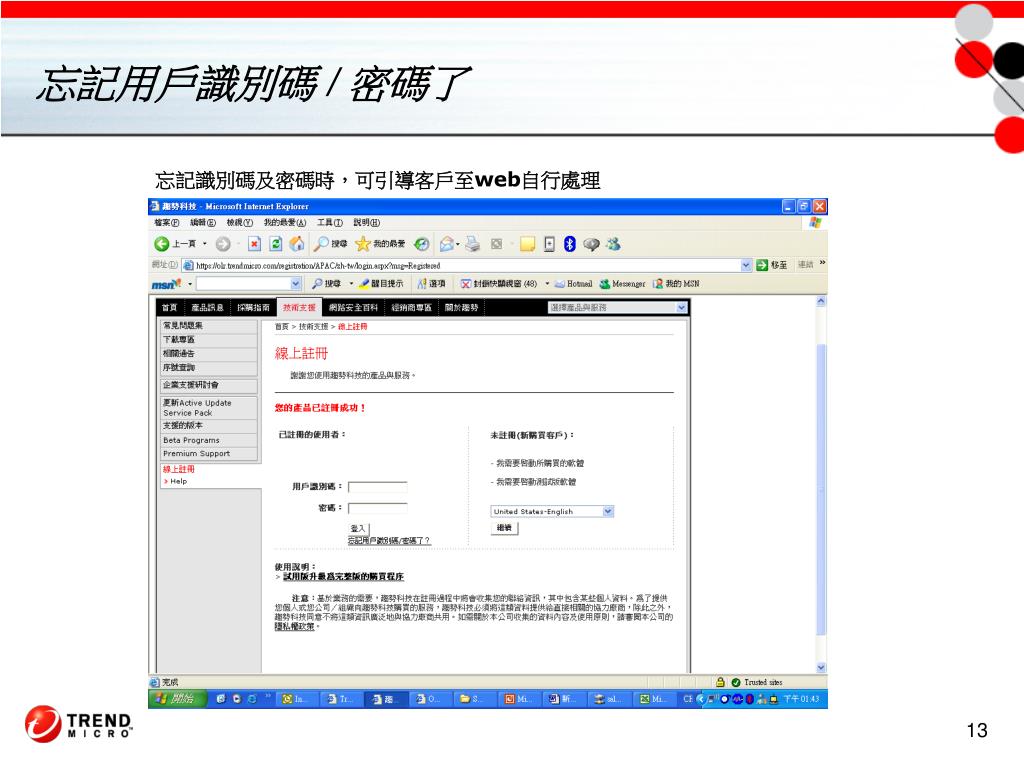Select the 技術支援 navigation tab
1024x768 pixels.
pos(299,308)
